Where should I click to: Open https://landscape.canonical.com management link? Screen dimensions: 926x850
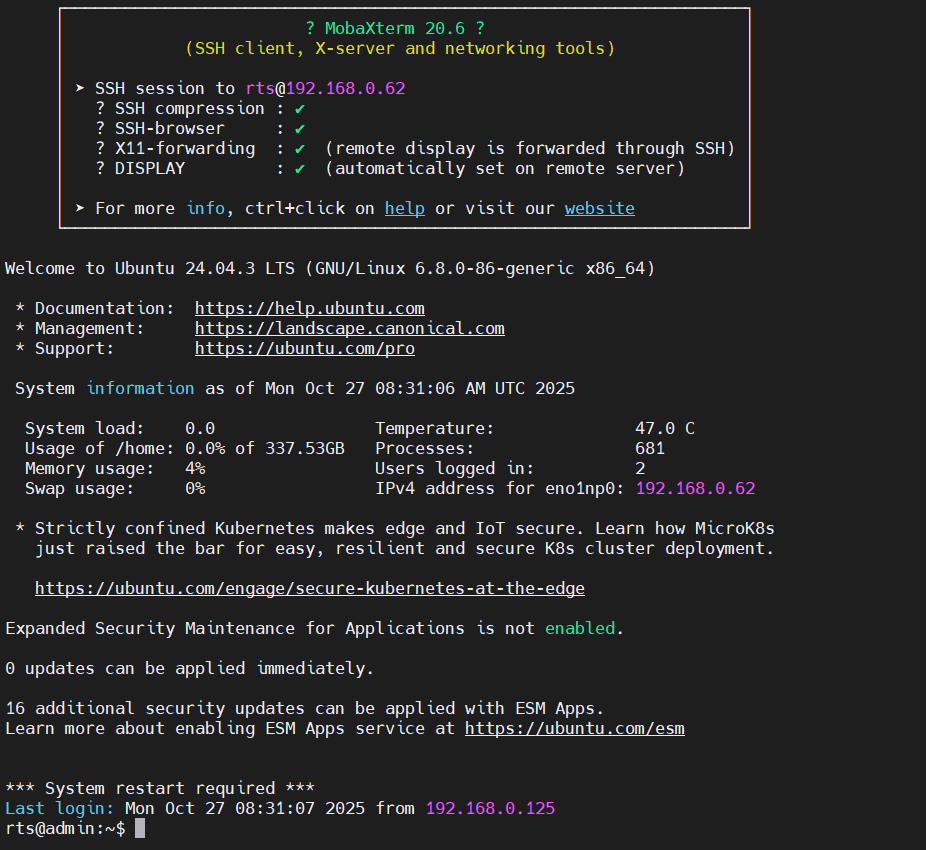[x=350, y=328]
